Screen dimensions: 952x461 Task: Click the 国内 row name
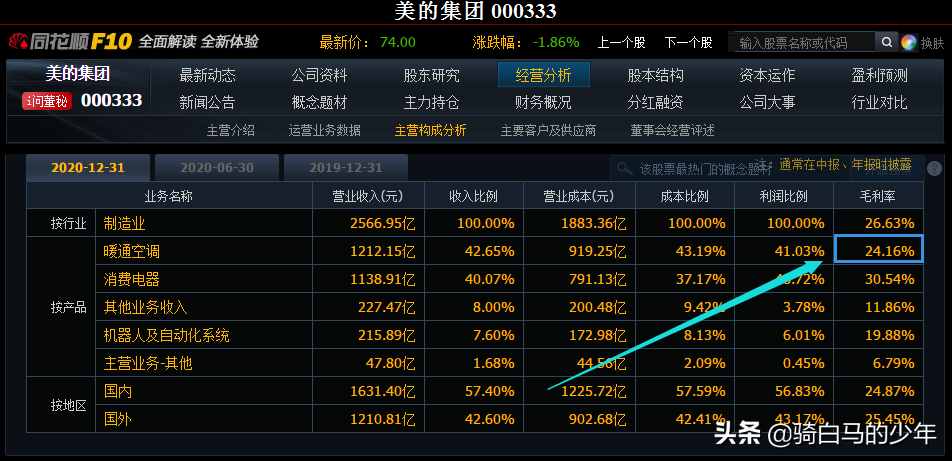click(118, 391)
